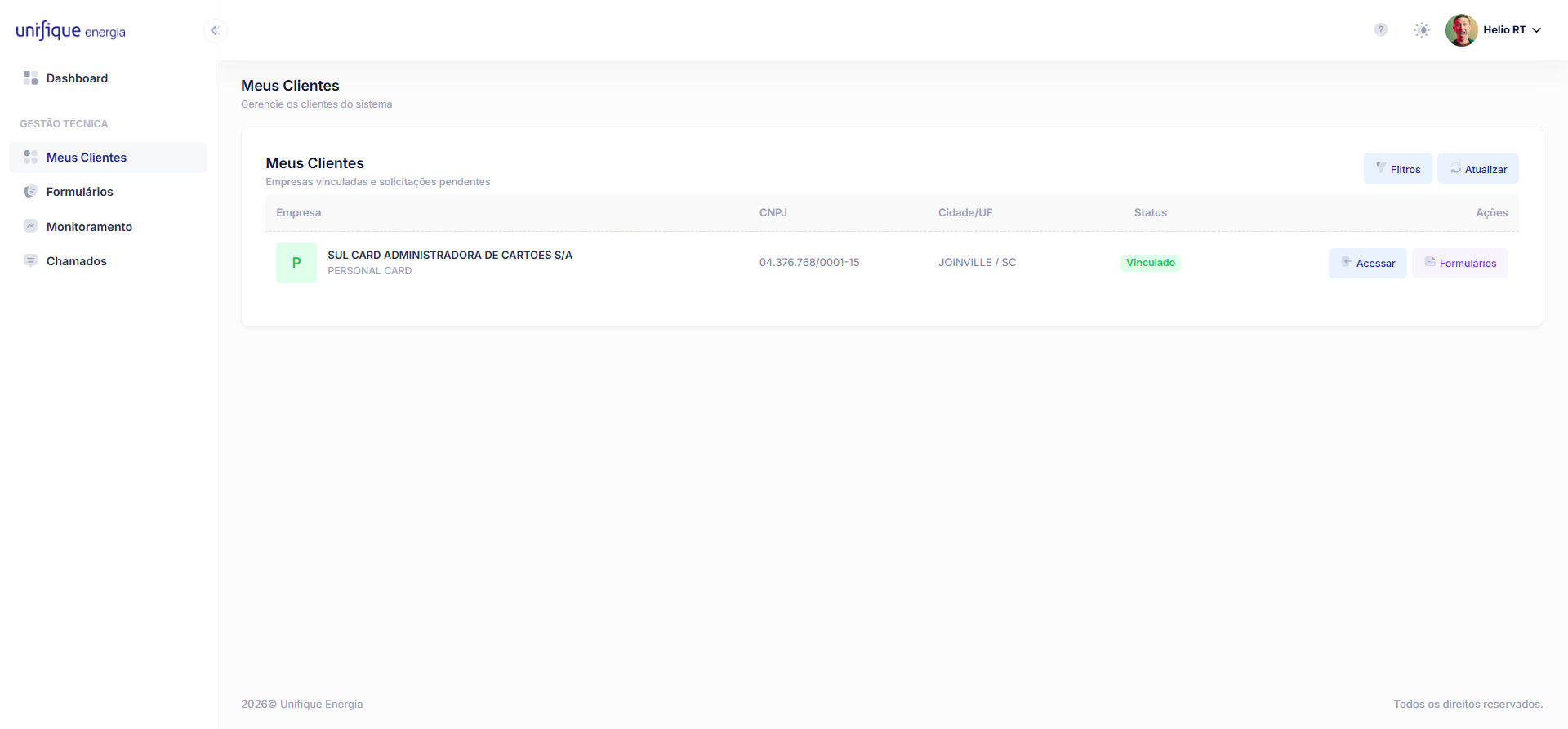This screenshot has width=1568, height=729.
Task: Click the Chamados chat icon
Action: [31, 260]
